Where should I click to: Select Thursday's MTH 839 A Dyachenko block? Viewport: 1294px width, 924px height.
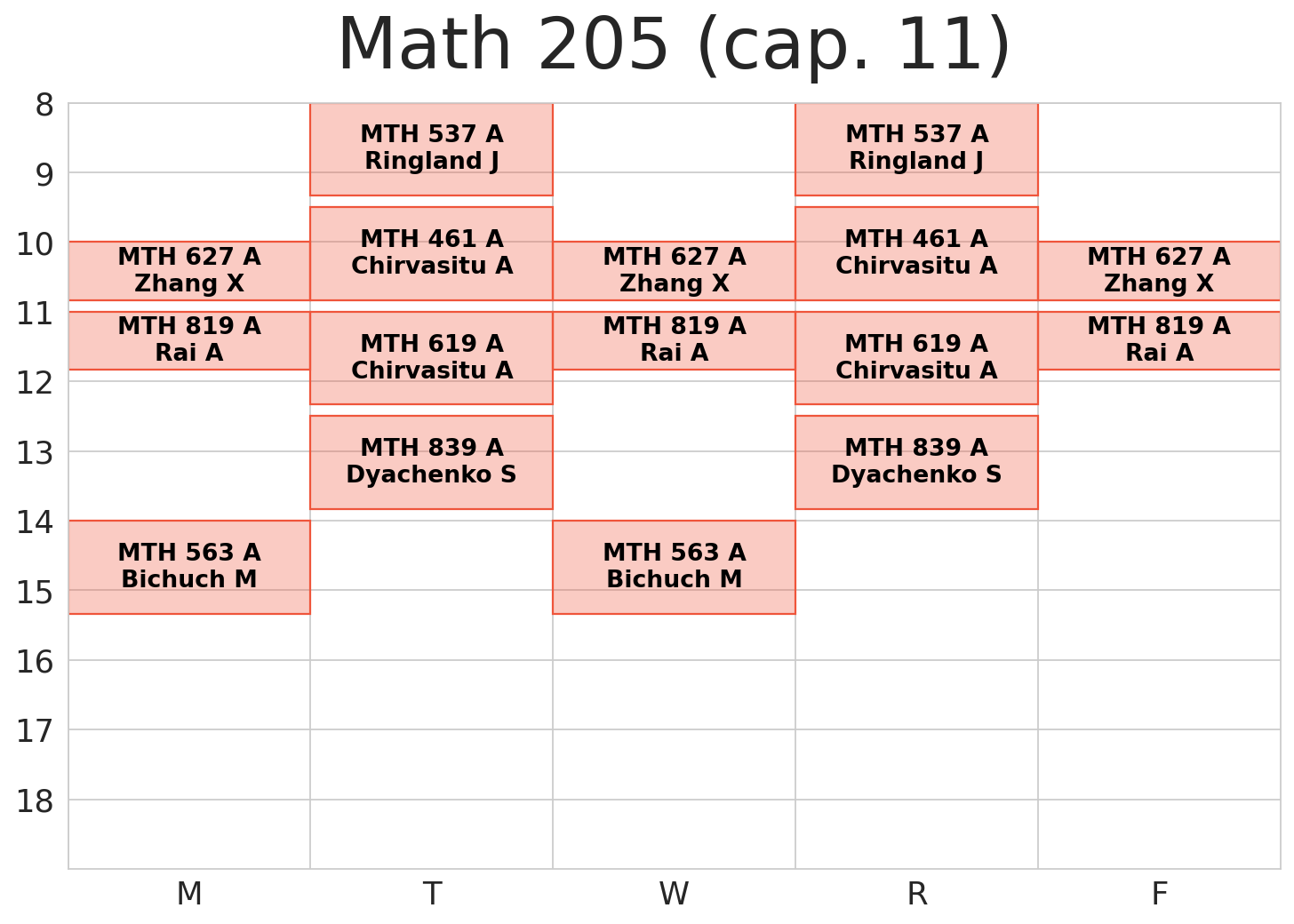(916, 461)
